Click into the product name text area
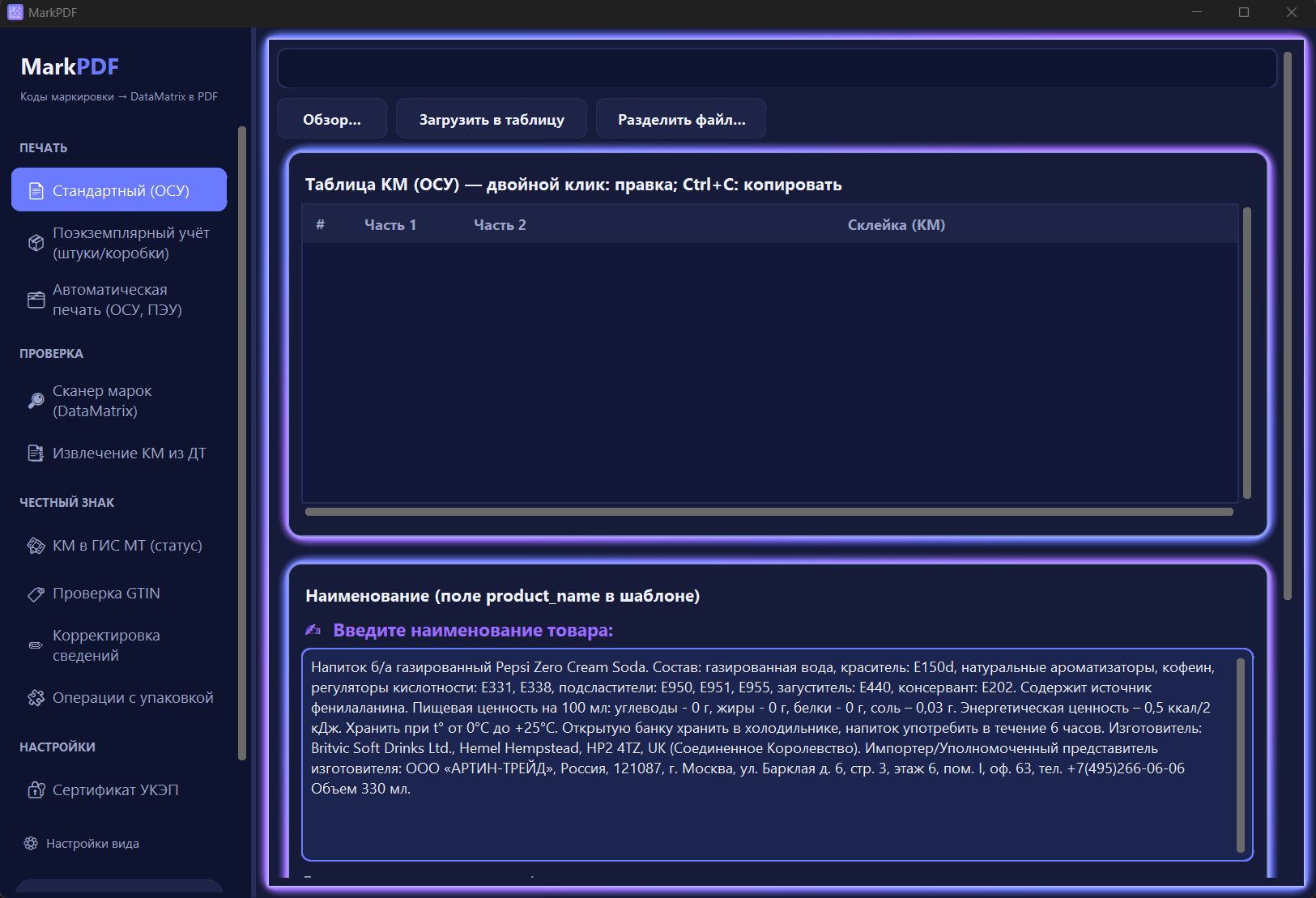The height and width of the screenshot is (898, 1316). pos(769,755)
